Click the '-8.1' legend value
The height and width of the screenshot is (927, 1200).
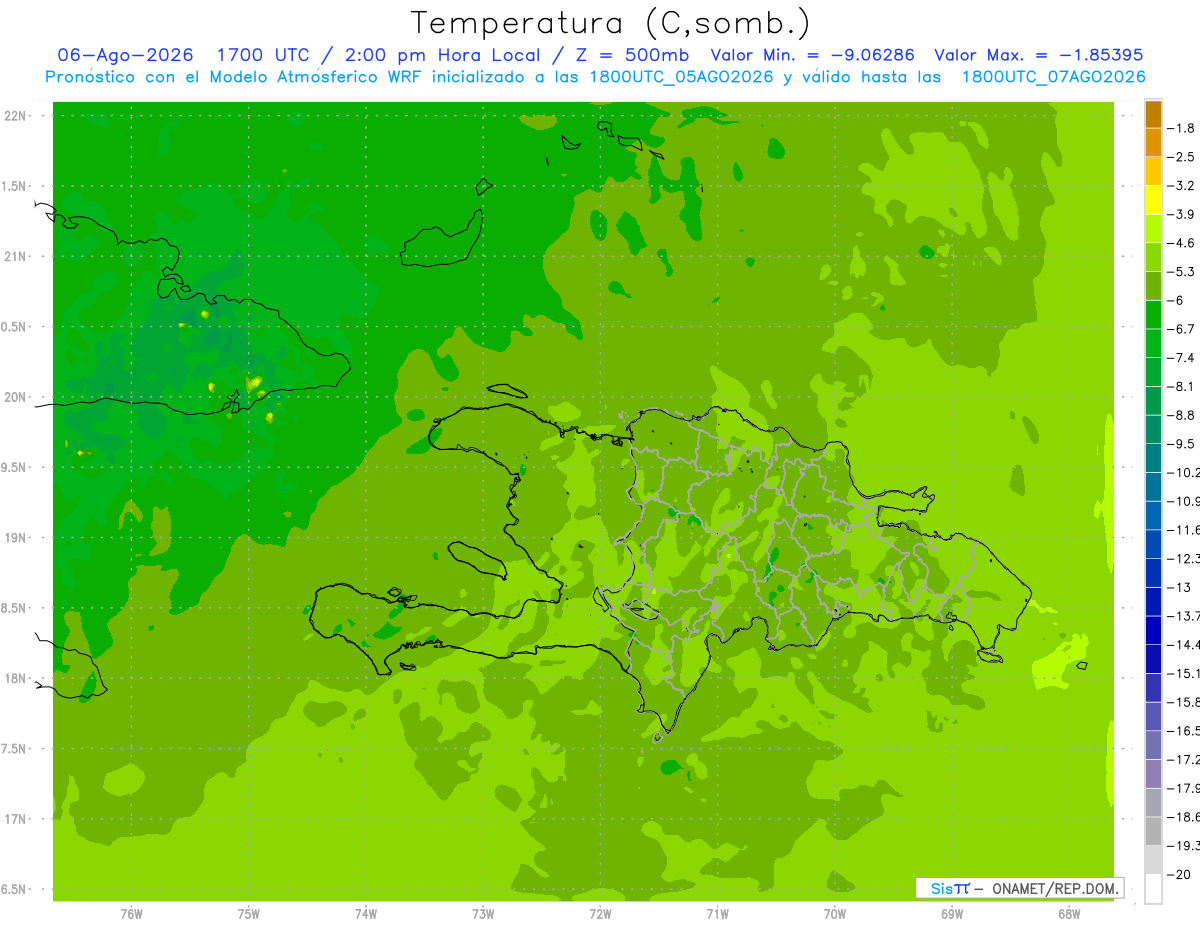click(1183, 386)
